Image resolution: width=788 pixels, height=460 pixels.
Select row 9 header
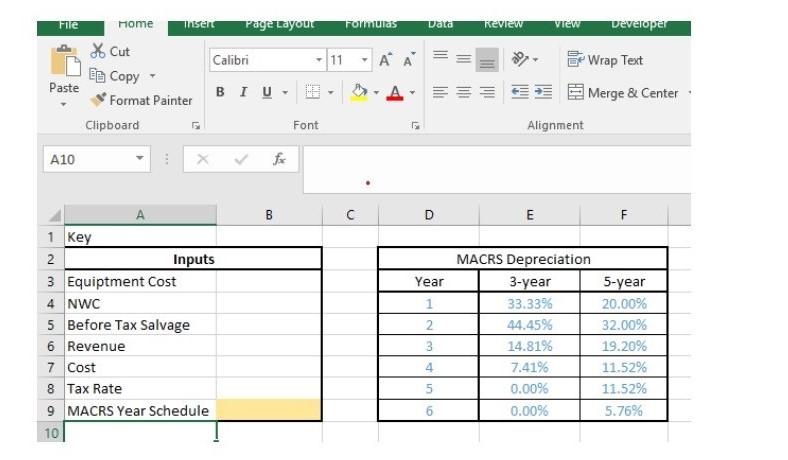51,411
